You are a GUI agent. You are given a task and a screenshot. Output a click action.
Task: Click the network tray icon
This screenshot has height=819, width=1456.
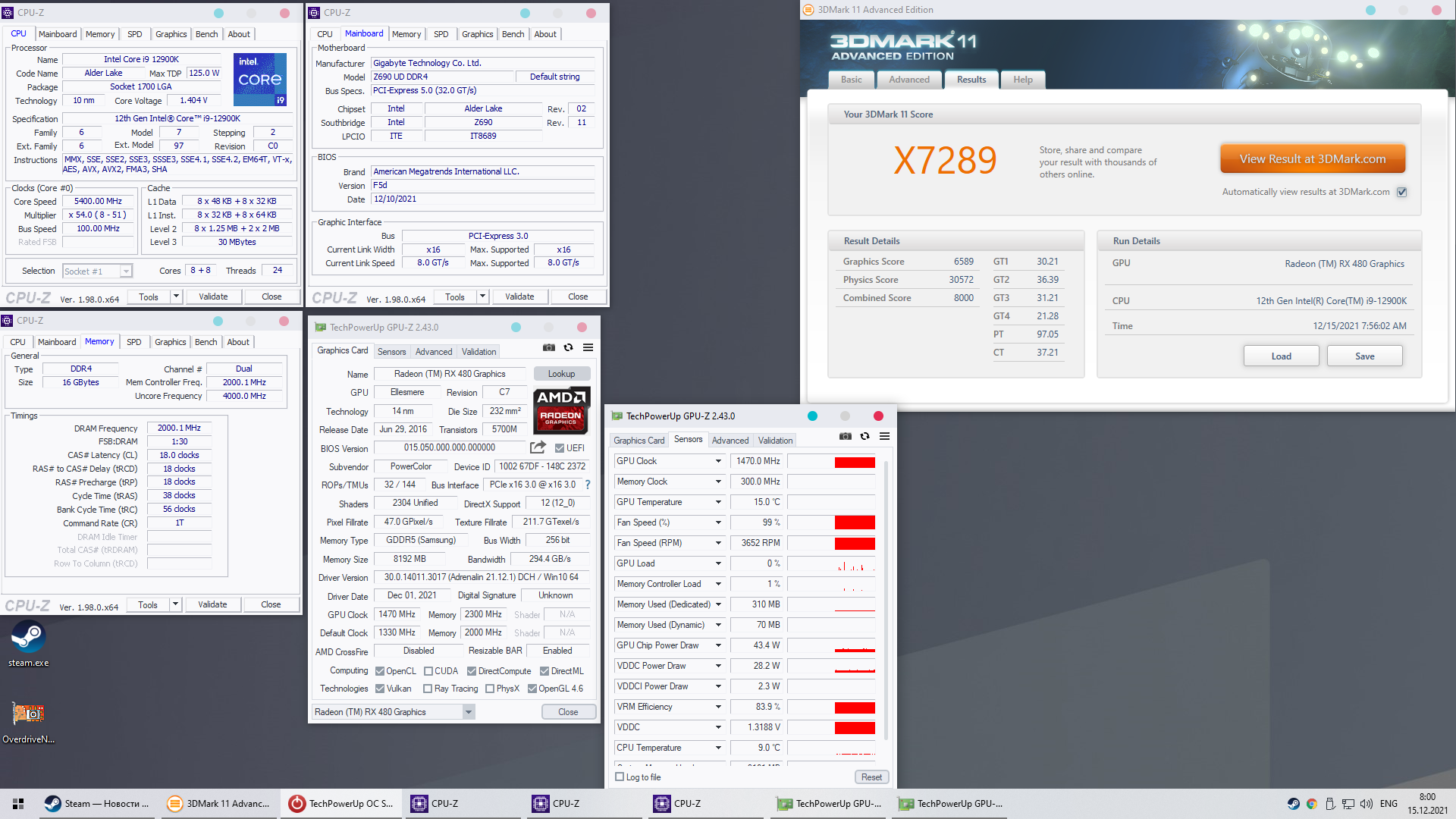pos(1348,804)
